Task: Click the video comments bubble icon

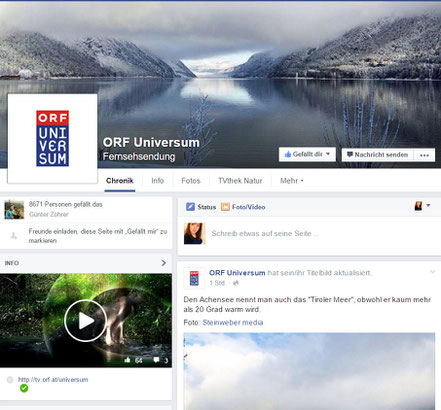Action: point(156,360)
